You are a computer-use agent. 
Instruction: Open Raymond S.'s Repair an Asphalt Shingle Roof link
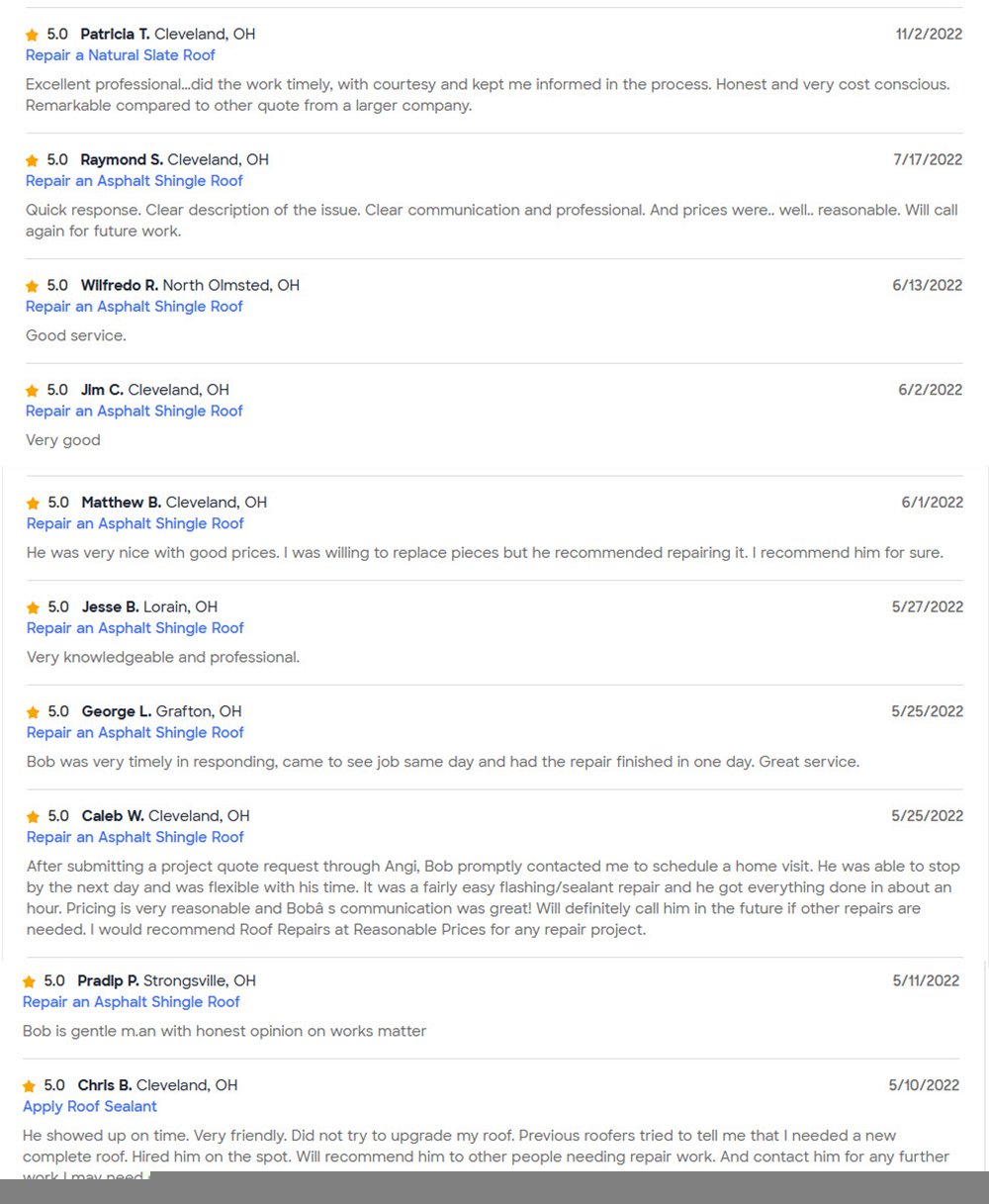[134, 181]
